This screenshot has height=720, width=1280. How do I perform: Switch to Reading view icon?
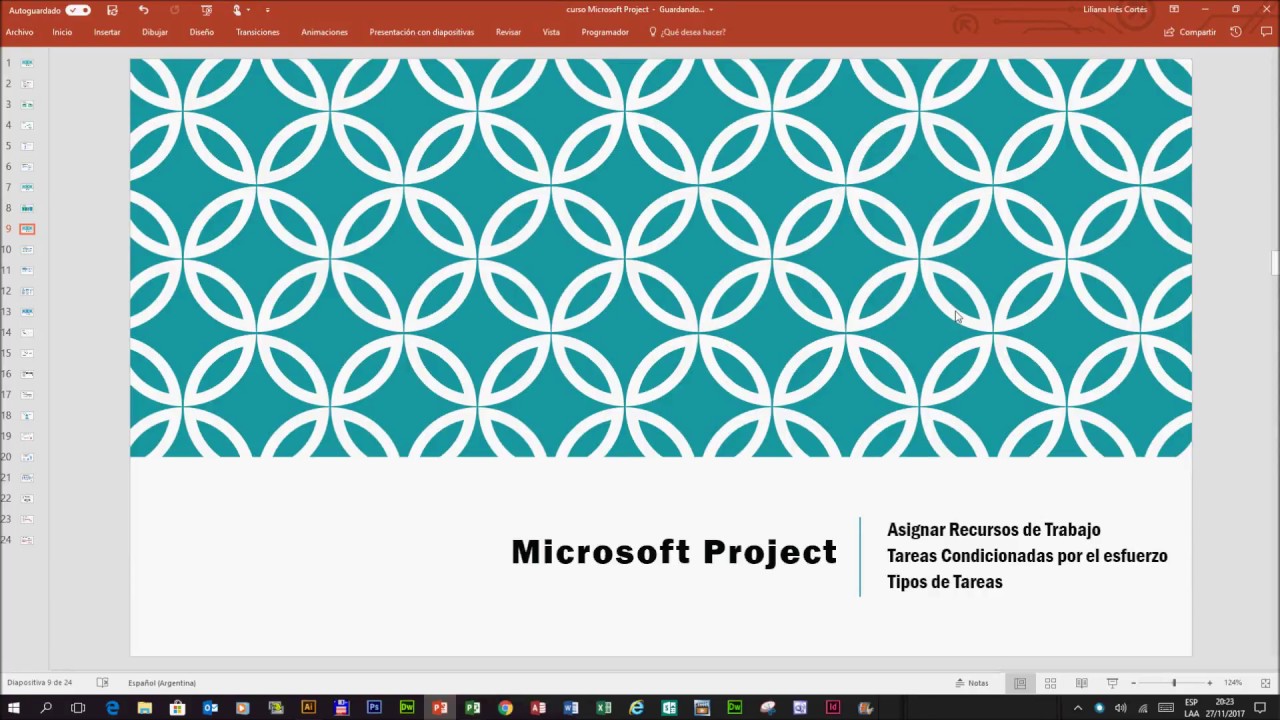[1081, 683]
